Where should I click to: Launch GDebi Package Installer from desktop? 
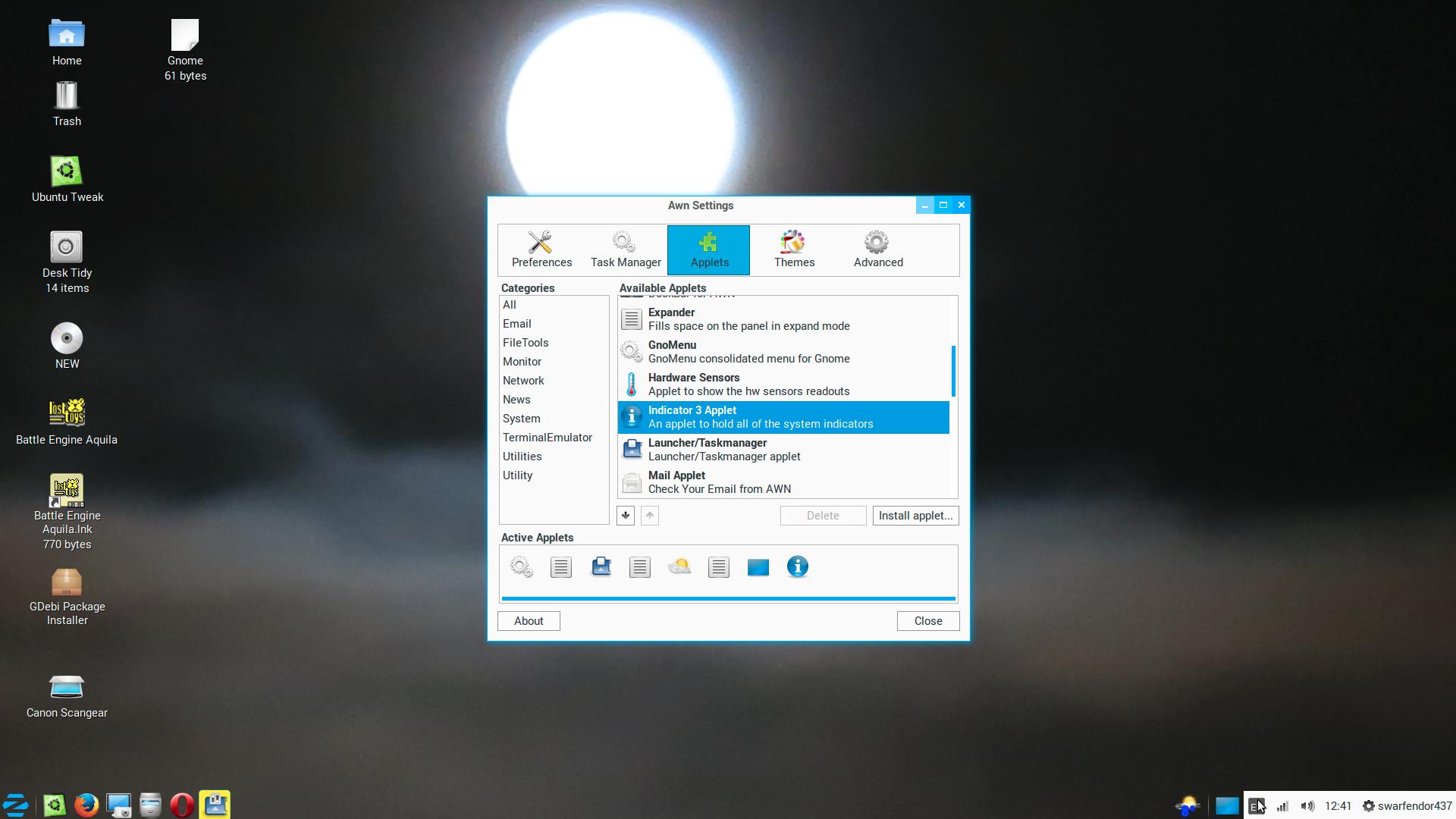(67, 598)
